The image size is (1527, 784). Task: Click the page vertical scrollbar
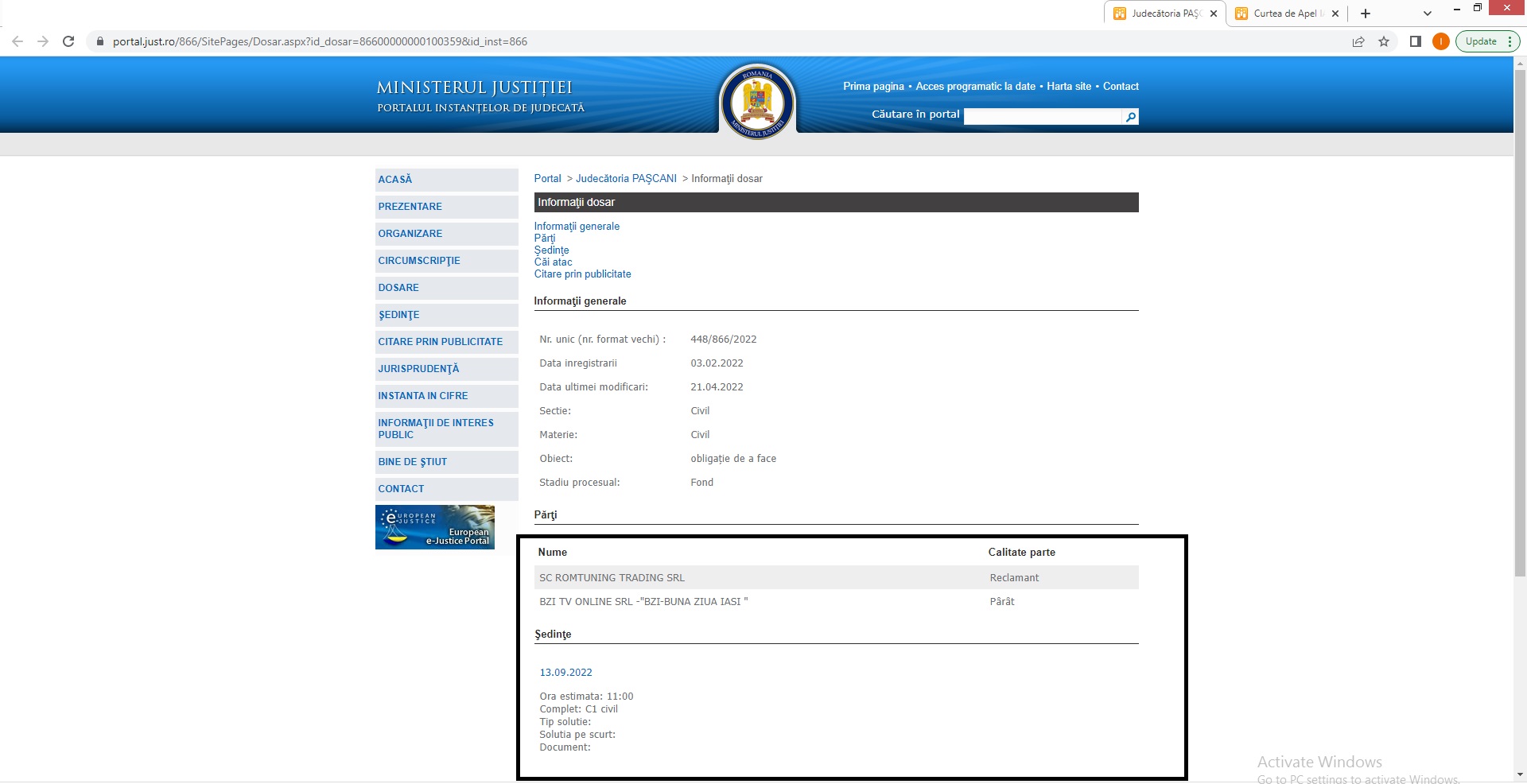pyautogui.click(x=1520, y=318)
